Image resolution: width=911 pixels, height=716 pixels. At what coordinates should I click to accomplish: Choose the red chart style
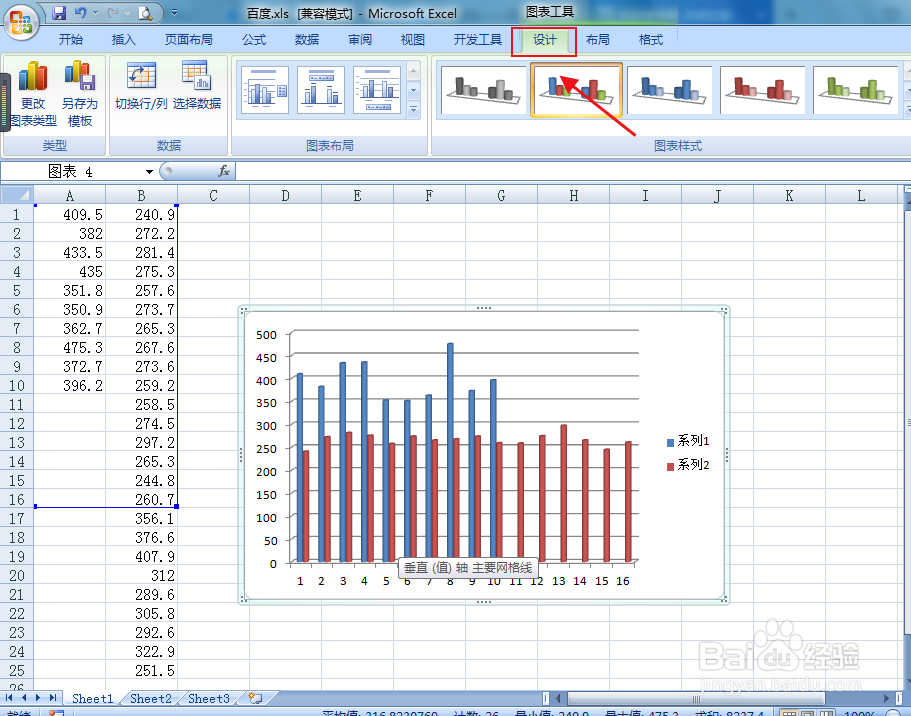[x=762, y=90]
